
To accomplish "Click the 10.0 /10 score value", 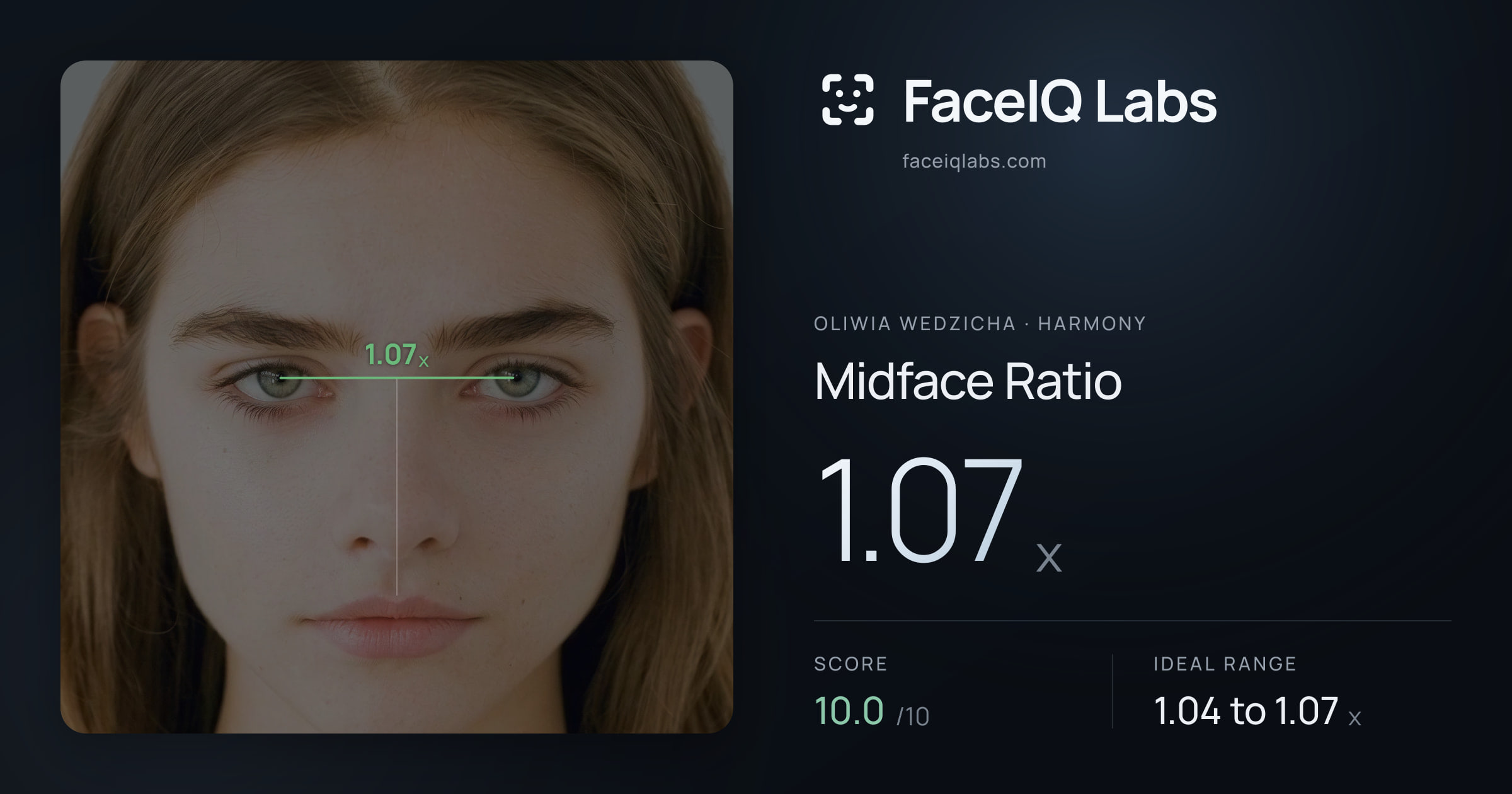I will [872, 711].
